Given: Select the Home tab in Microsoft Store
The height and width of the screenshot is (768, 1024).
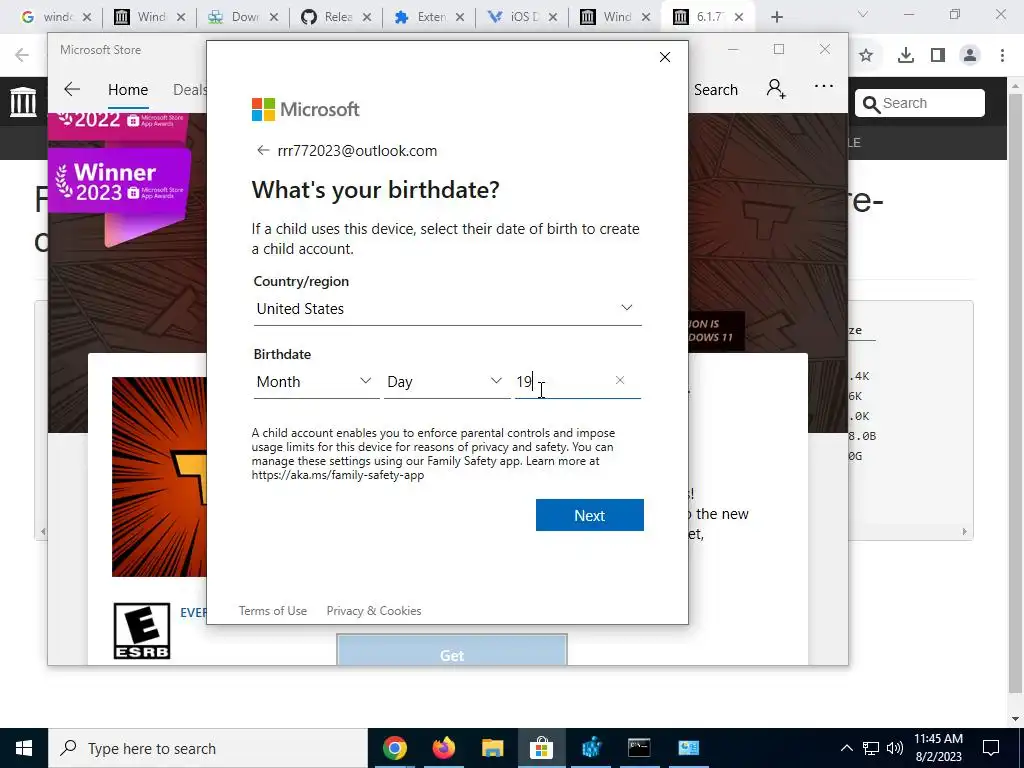Looking at the screenshot, I should [128, 89].
